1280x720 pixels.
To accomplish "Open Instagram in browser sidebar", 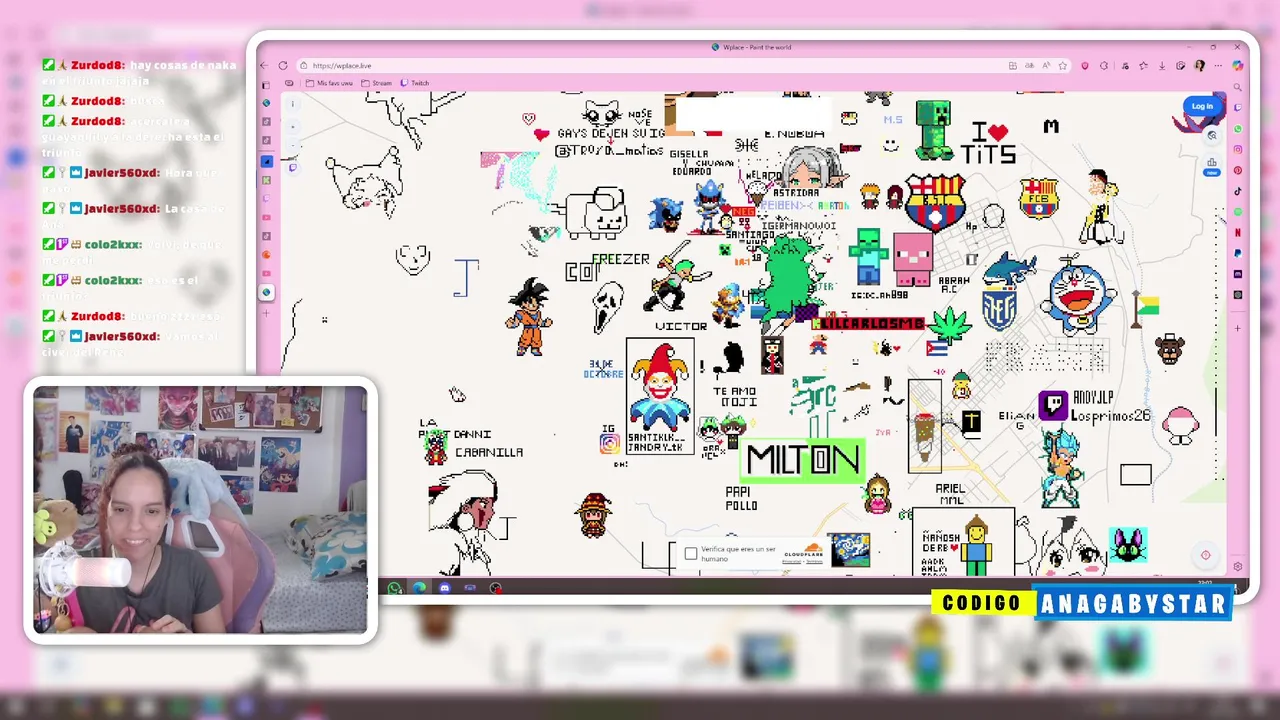I will pyautogui.click(x=1238, y=149).
